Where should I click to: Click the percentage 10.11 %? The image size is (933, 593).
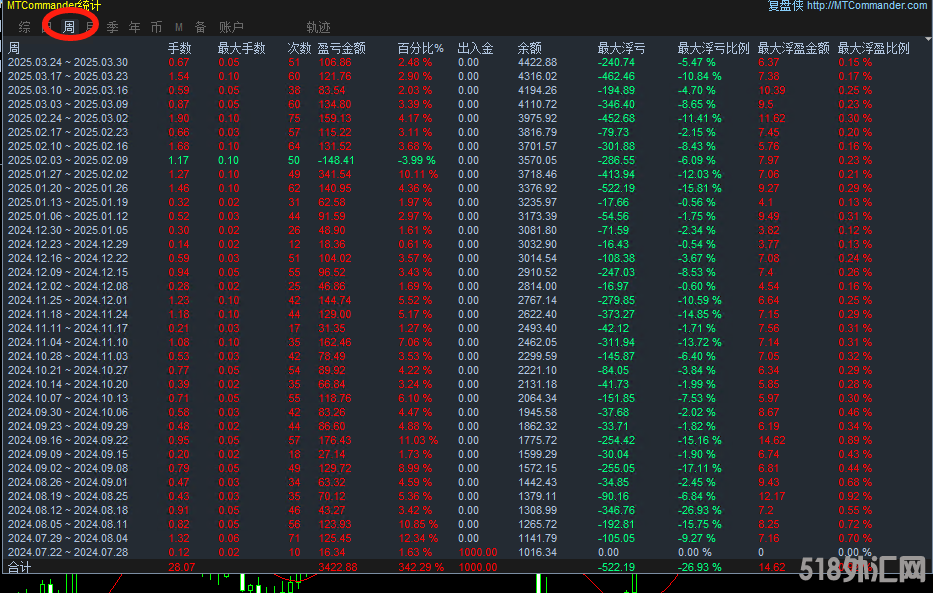[418, 174]
